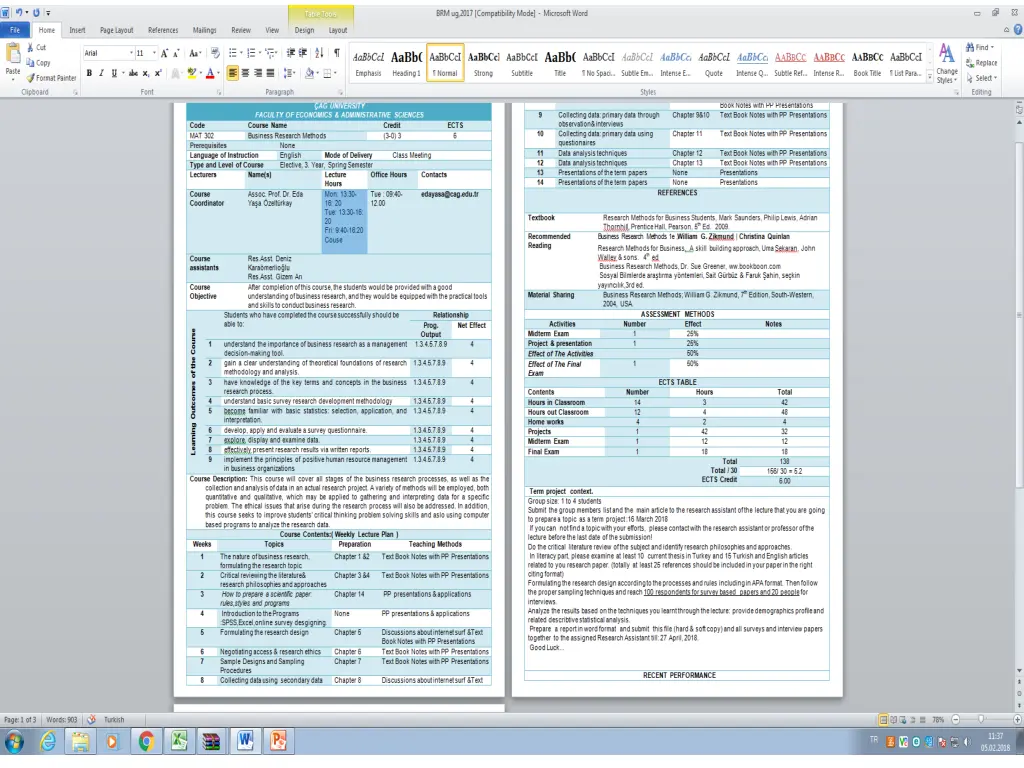
Task: Apply the Book Title style
Action: (867, 63)
